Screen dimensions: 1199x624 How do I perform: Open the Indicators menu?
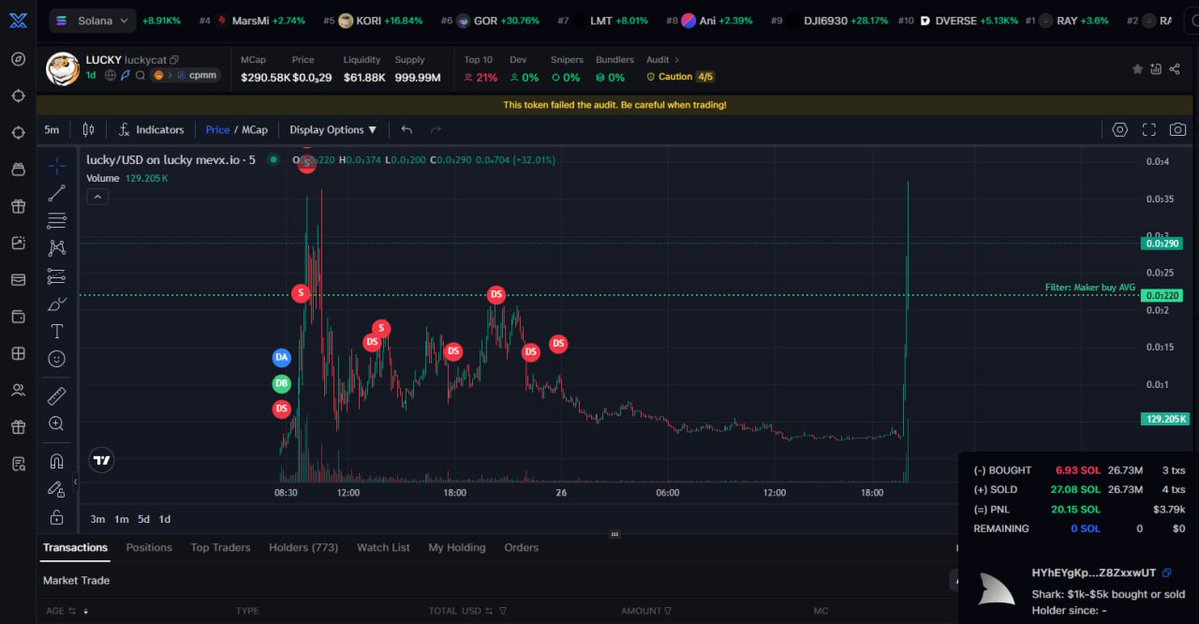point(151,130)
